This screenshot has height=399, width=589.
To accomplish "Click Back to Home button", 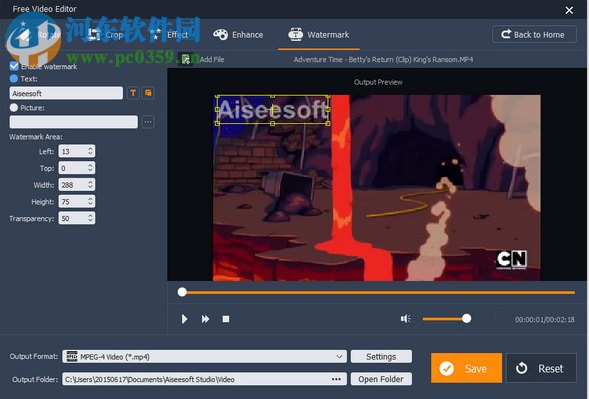I will pyautogui.click(x=534, y=35).
